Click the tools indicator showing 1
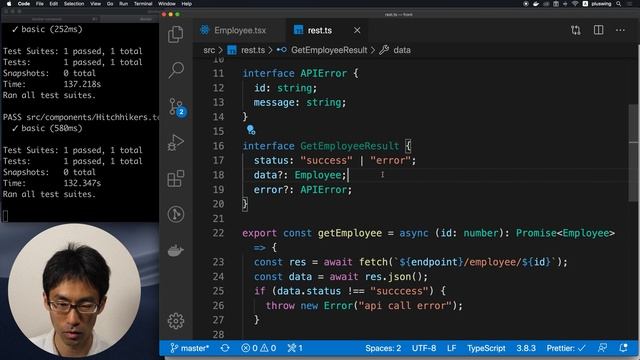 (295, 348)
